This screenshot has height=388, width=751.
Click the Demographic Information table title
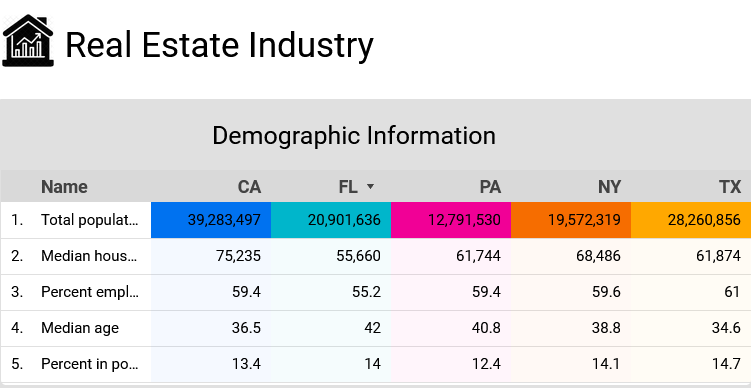click(x=354, y=136)
